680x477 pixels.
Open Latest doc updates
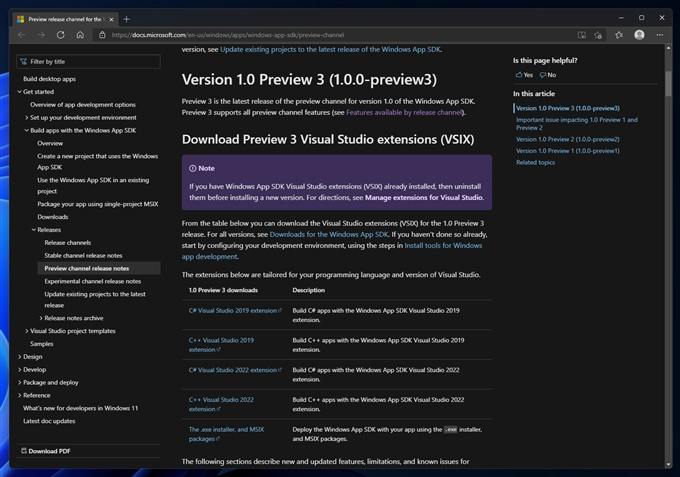coord(49,421)
